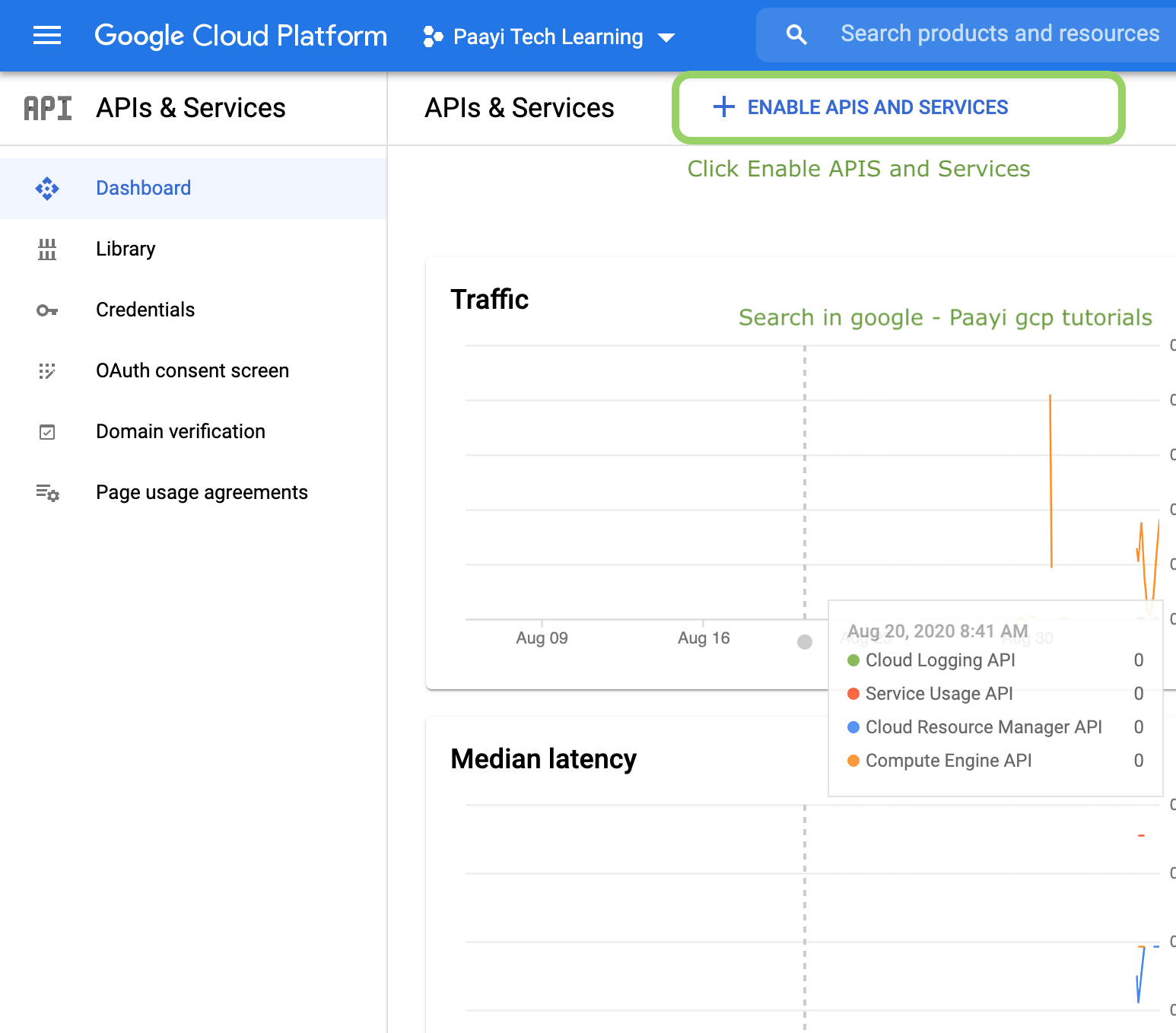Click the Aug 09 axis label
The height and width of the screenshot is (1033, 1176).
542,638
